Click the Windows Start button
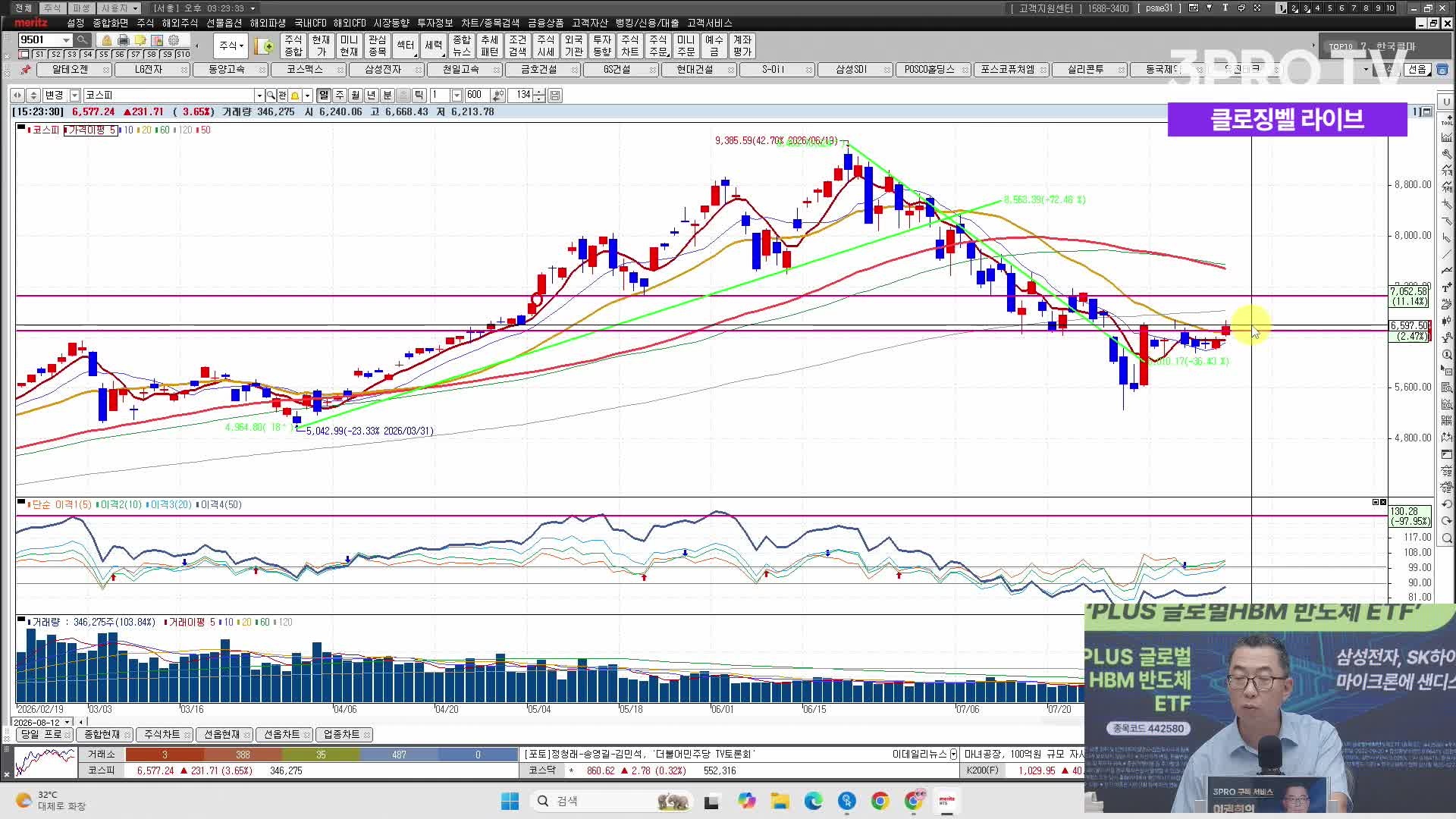1456x819 pixels. point(510,801)
